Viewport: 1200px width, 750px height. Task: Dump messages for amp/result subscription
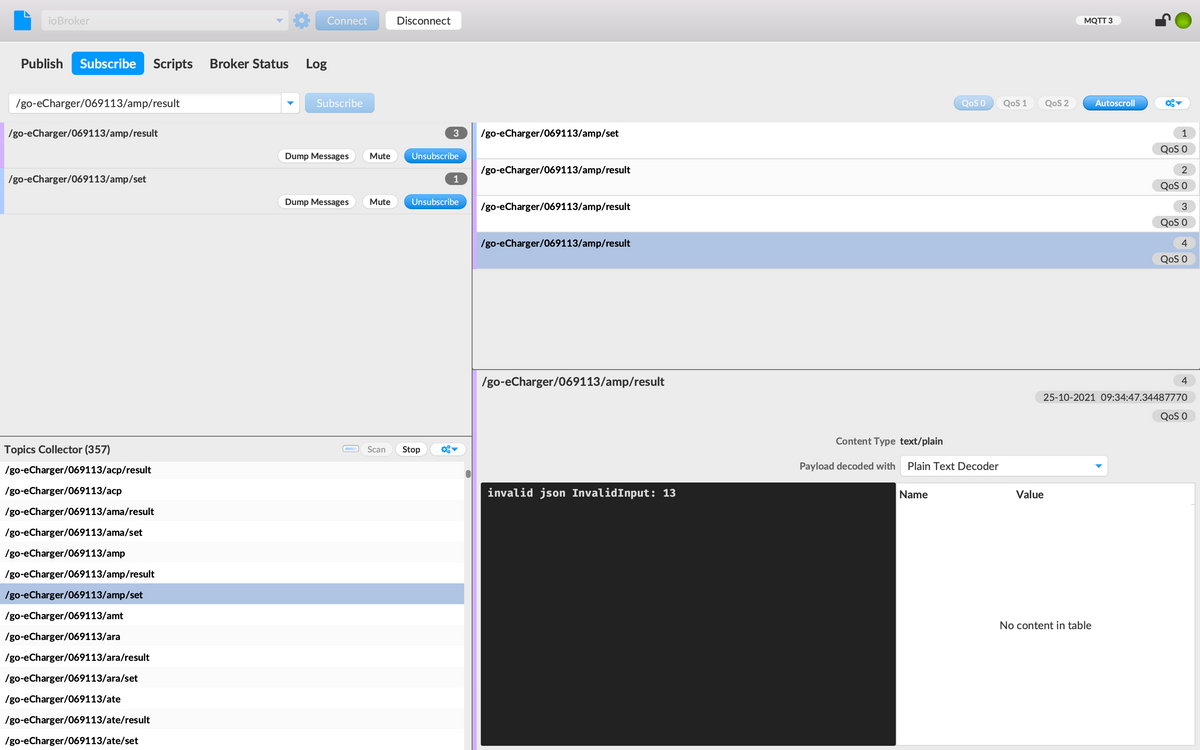click(317, 156)
